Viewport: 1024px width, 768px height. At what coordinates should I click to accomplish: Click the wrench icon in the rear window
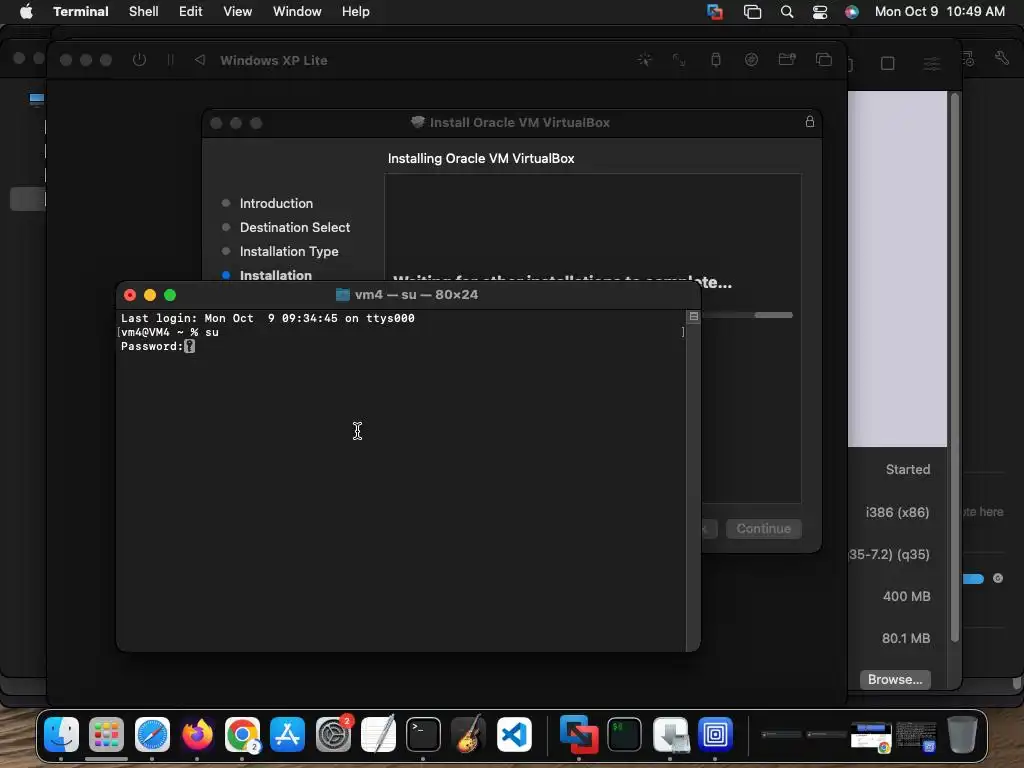point(1002,58)
